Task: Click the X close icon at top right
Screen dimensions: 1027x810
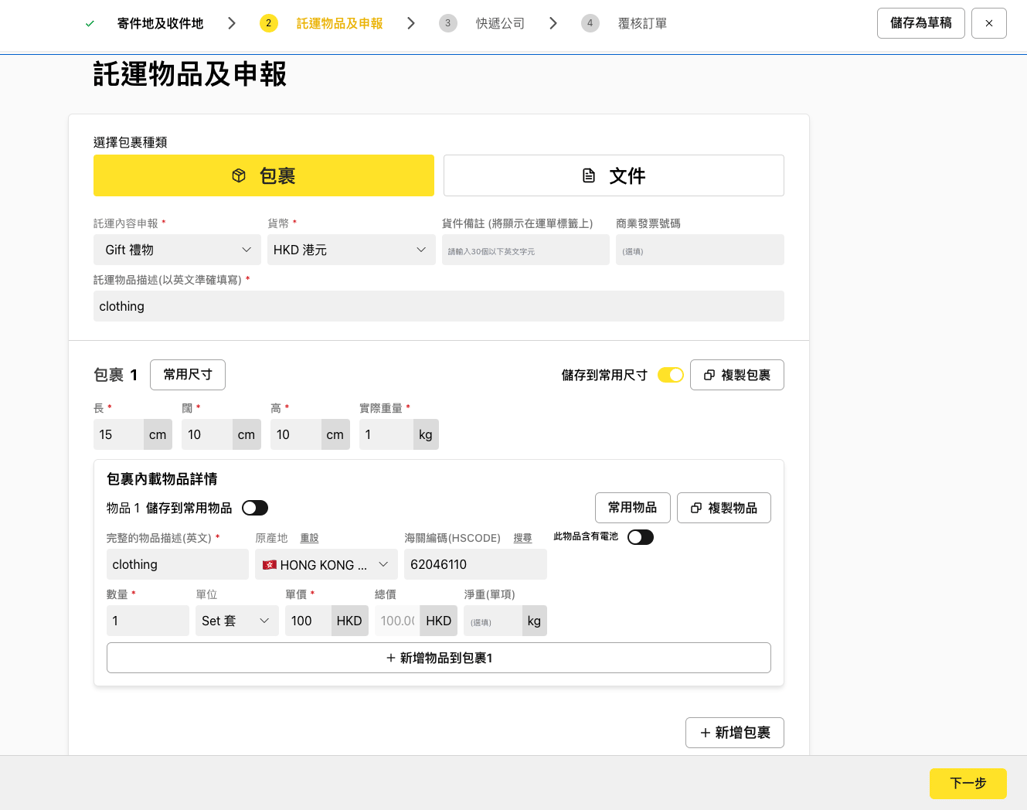Action: (988, 23)
